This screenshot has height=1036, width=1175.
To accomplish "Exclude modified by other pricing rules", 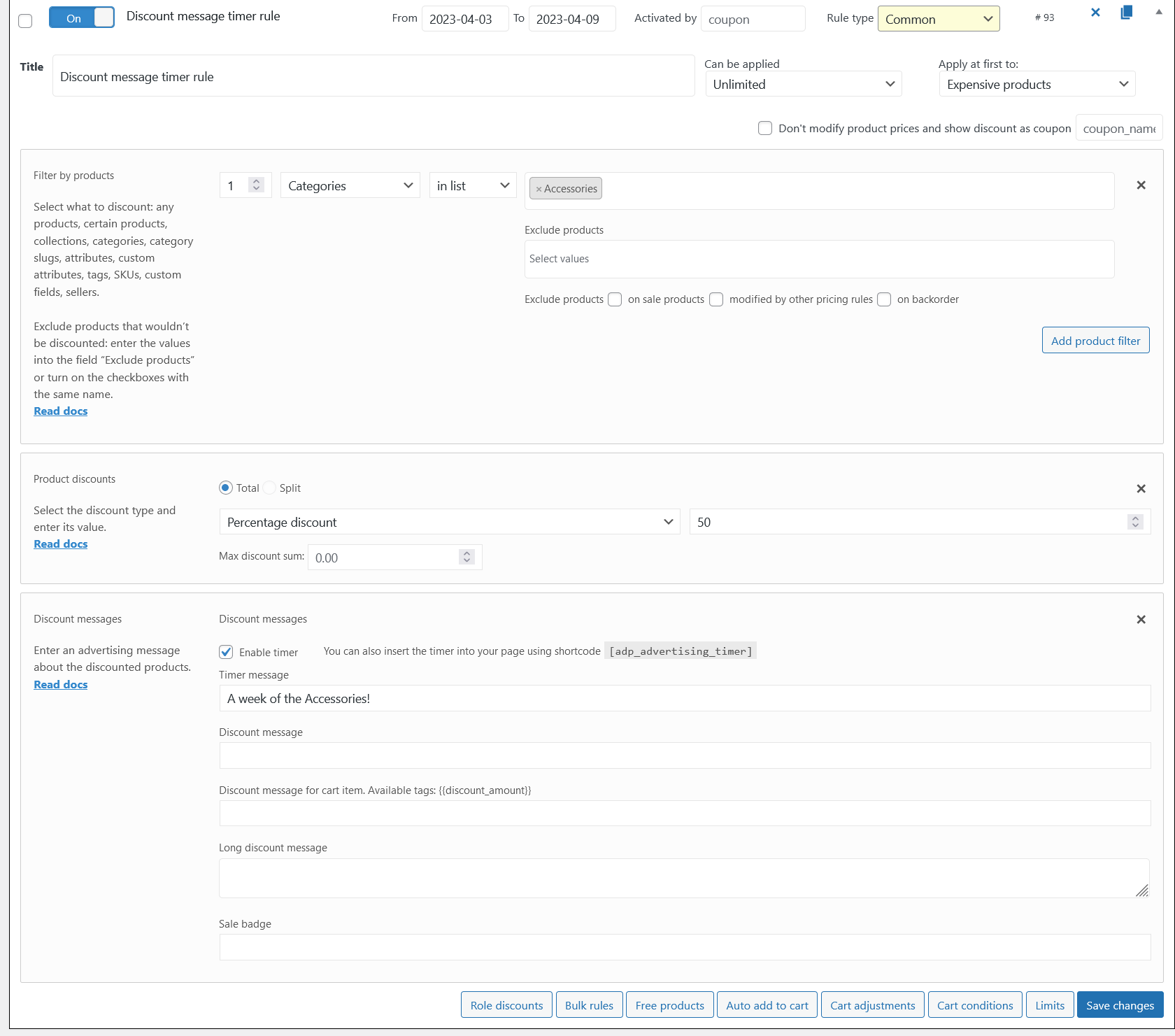I will [x=716, y=299].
